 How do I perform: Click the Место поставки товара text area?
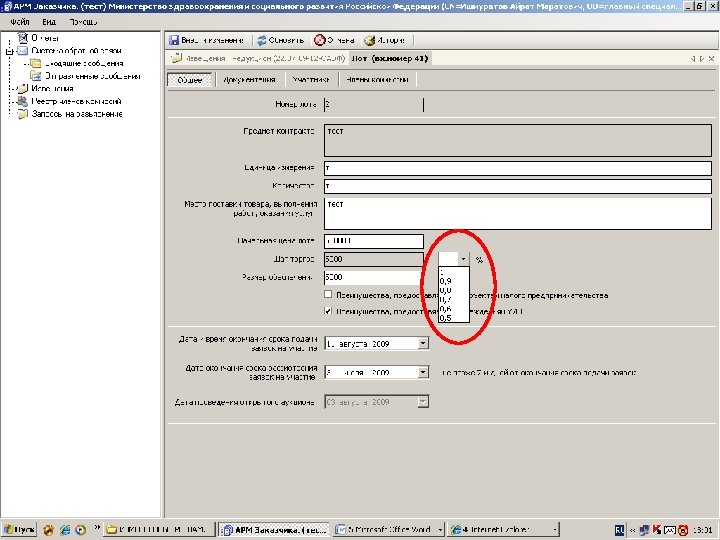point(518,214)
